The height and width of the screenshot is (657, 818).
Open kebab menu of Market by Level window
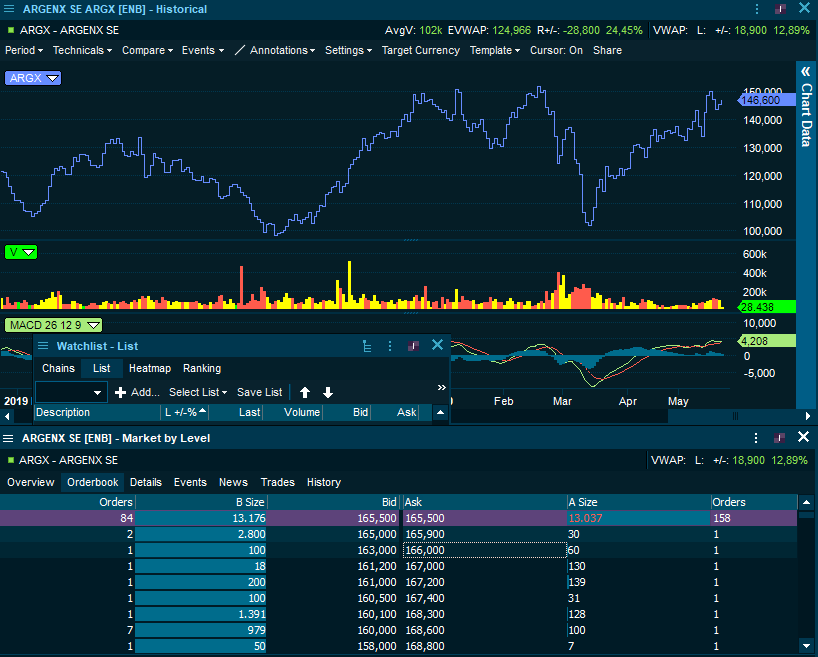pos(756,438)
